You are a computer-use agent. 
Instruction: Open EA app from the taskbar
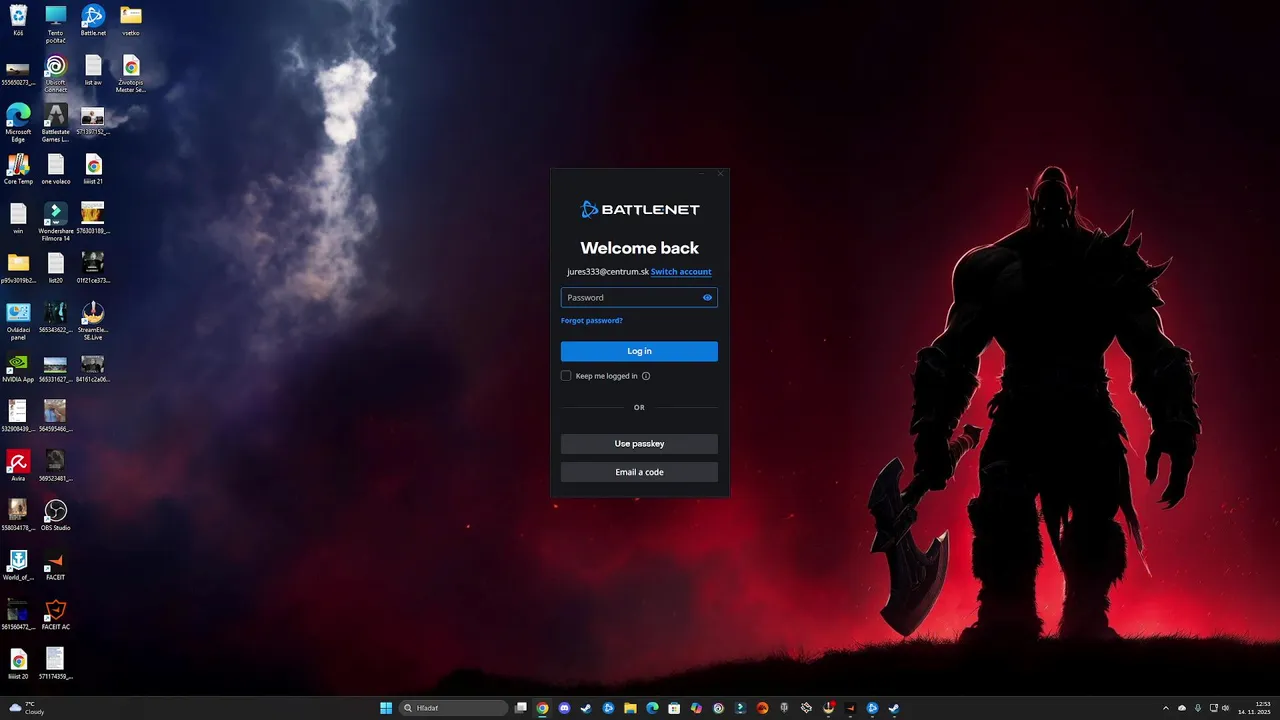pyautogui.click(x=762, y=708)
